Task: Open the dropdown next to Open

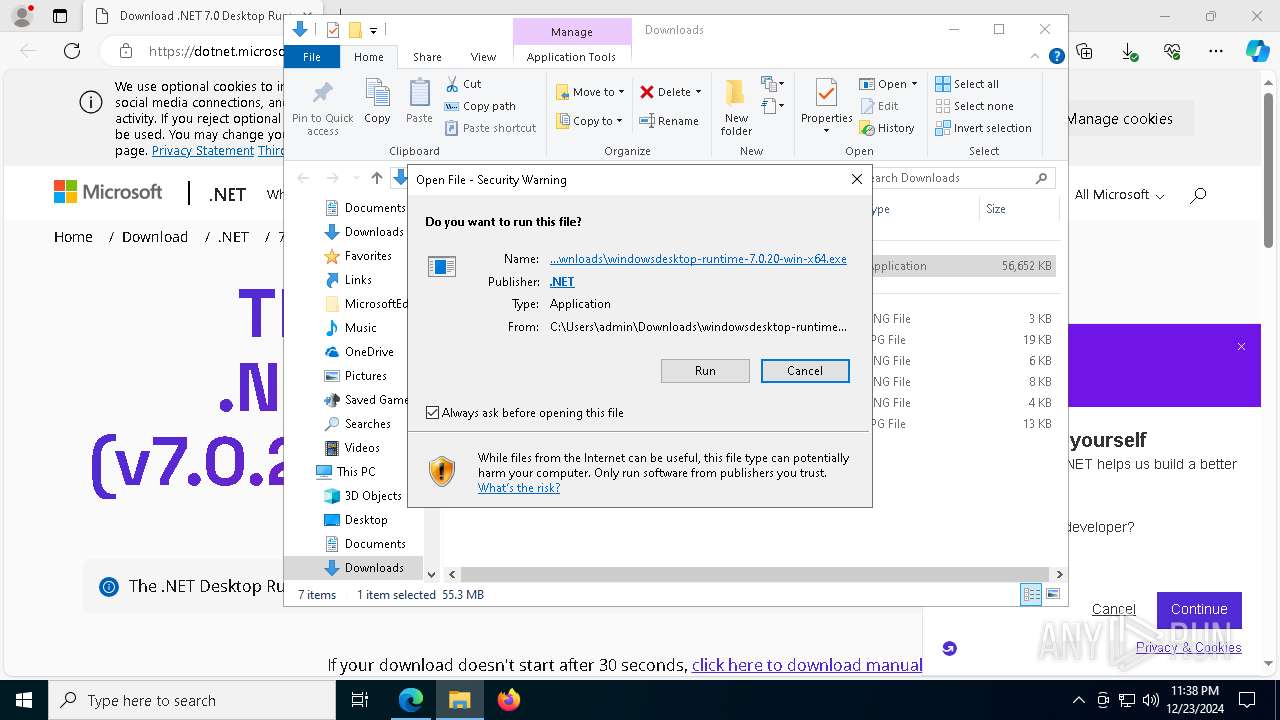Action: 914,84
